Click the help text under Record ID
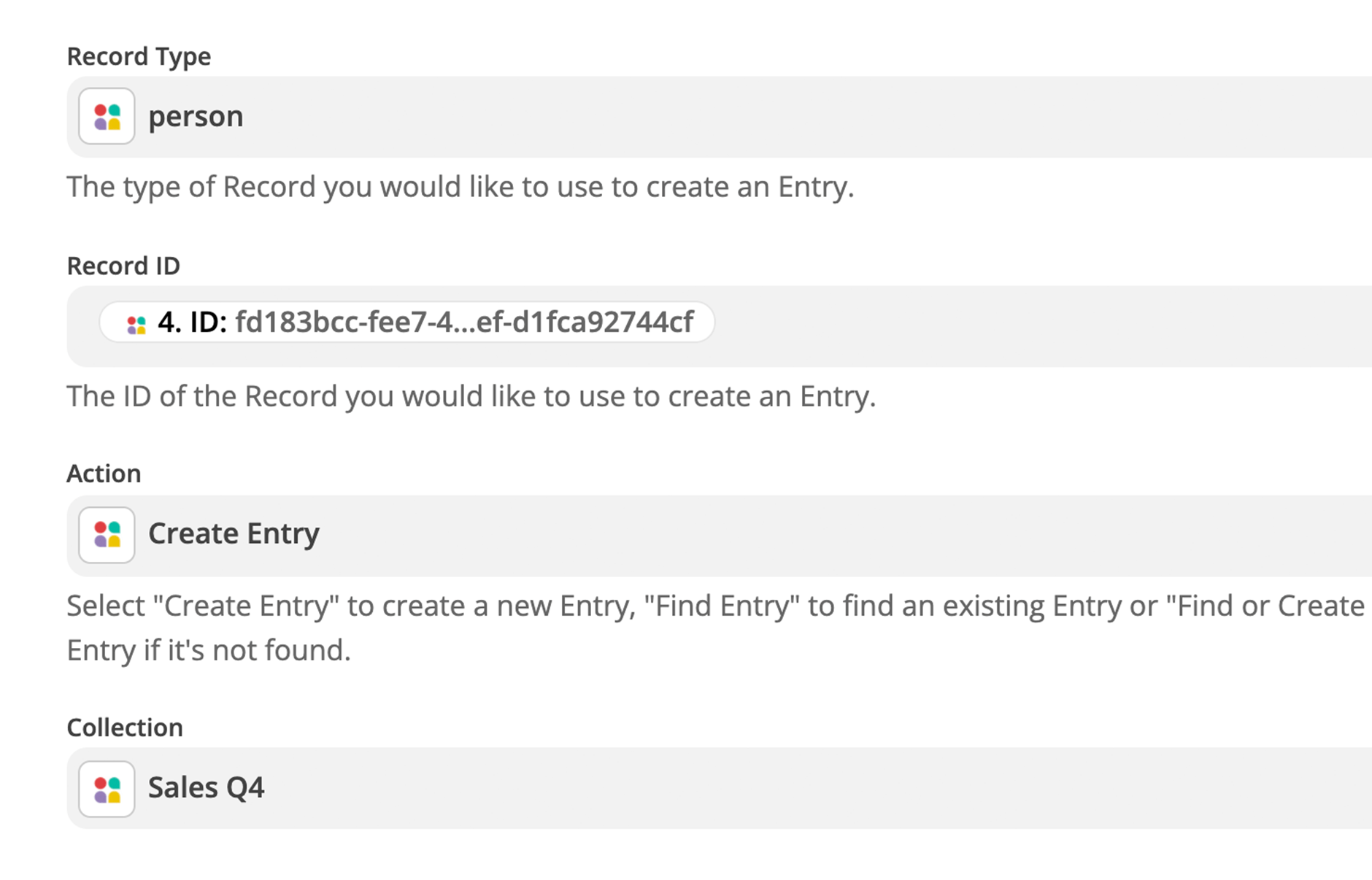The image size is (1372, 880). 471,396
